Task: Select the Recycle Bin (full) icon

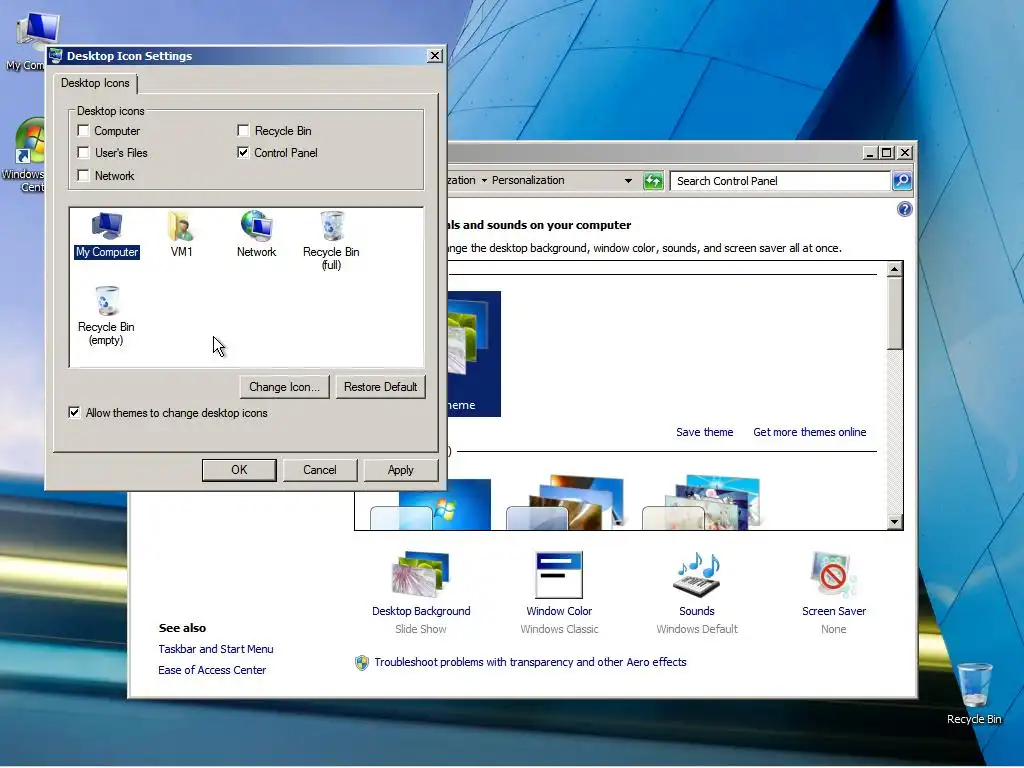Action: pos(331,241)
